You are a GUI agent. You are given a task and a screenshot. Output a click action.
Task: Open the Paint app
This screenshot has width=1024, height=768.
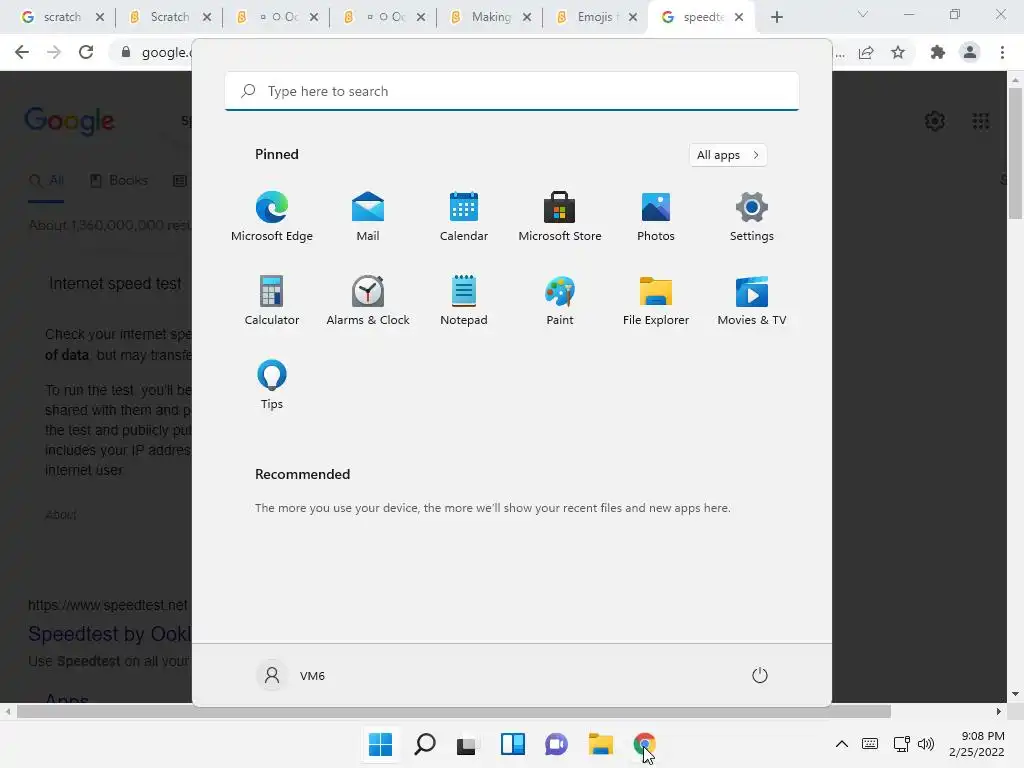560,300
